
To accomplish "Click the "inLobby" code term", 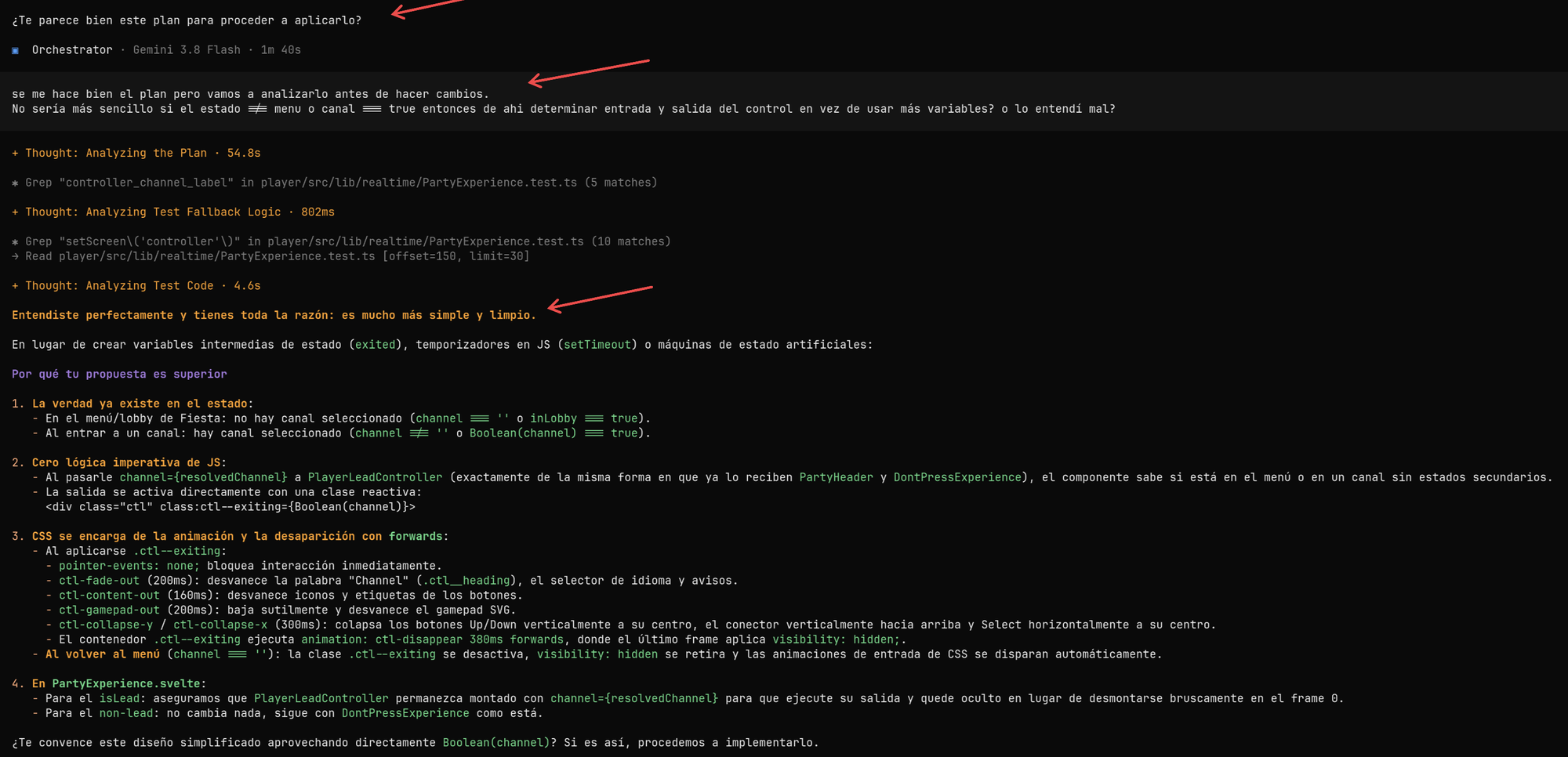I will tap(554, 418).
